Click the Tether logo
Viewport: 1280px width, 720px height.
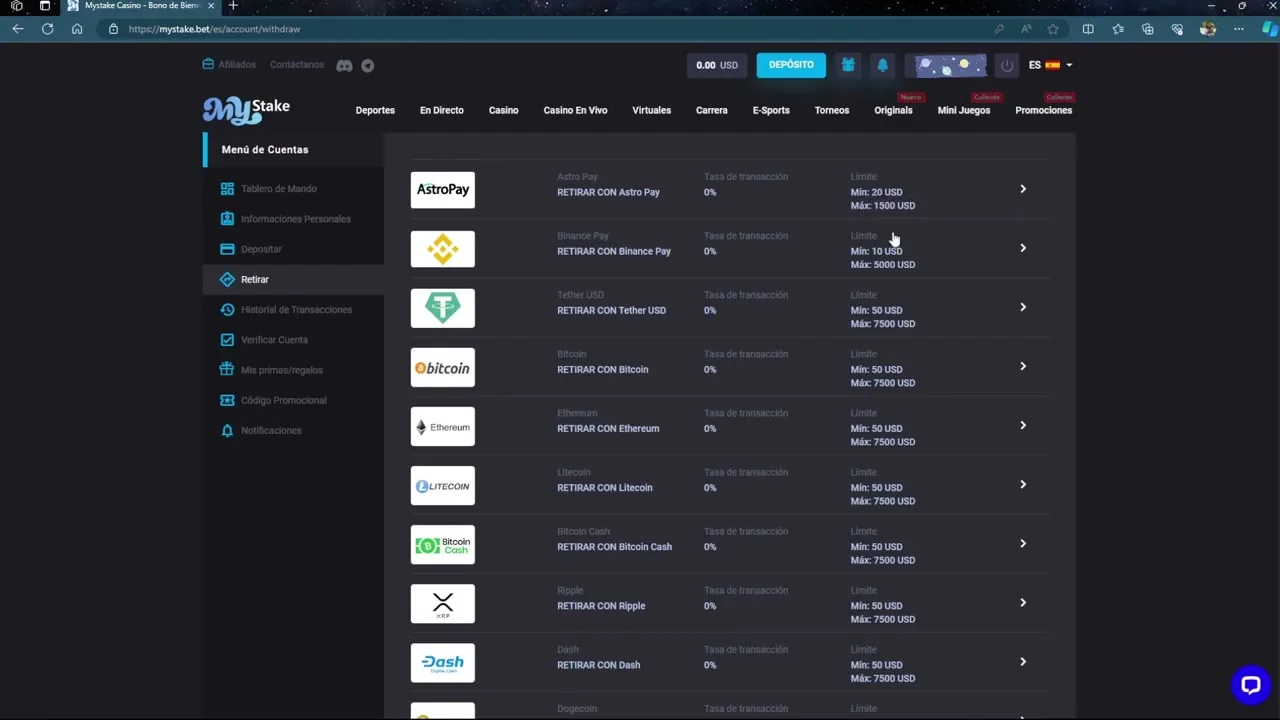pyautogui.click(x=443, y=308)
